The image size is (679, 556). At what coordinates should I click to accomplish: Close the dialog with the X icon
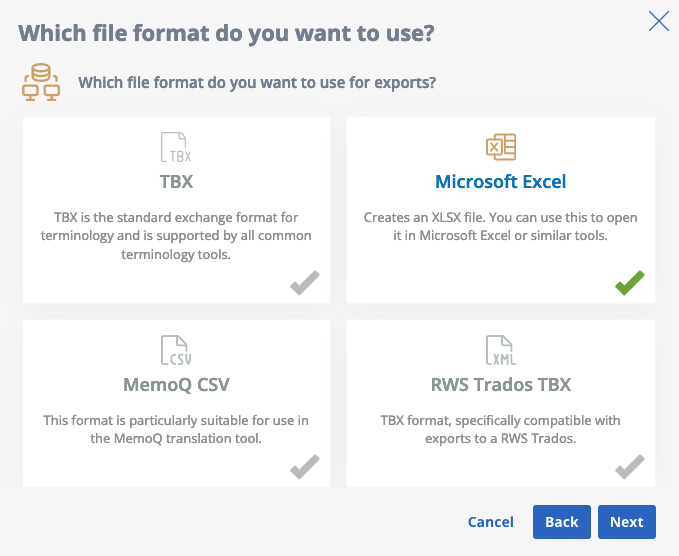click(x=659, y=21)
